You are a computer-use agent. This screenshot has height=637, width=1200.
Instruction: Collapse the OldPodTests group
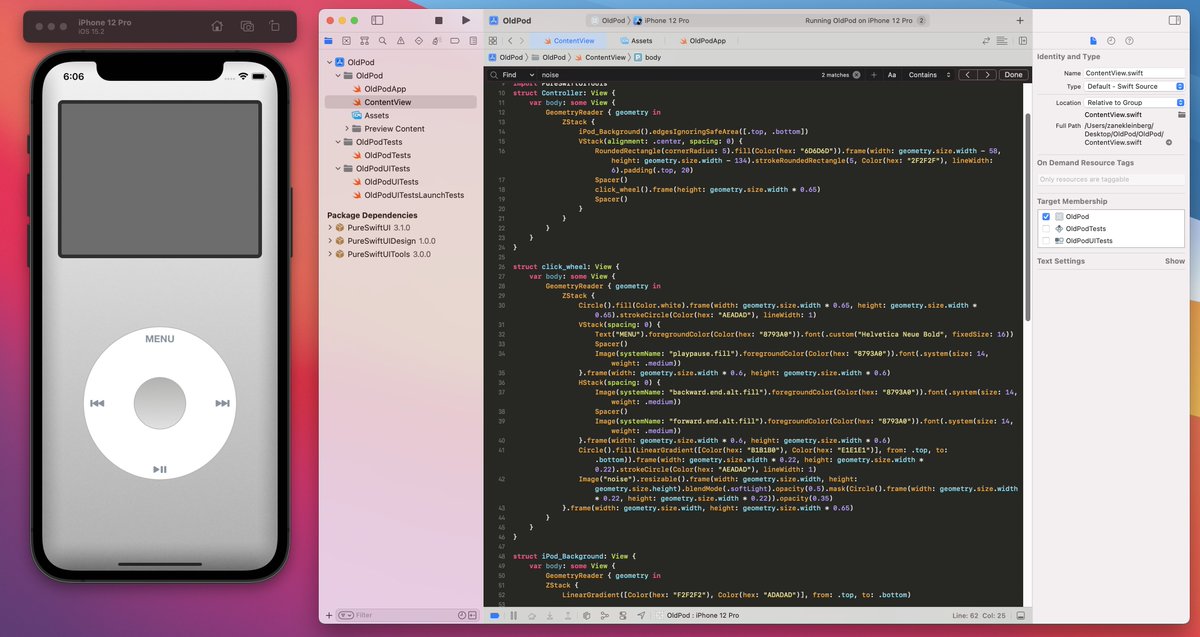(338, 142)
